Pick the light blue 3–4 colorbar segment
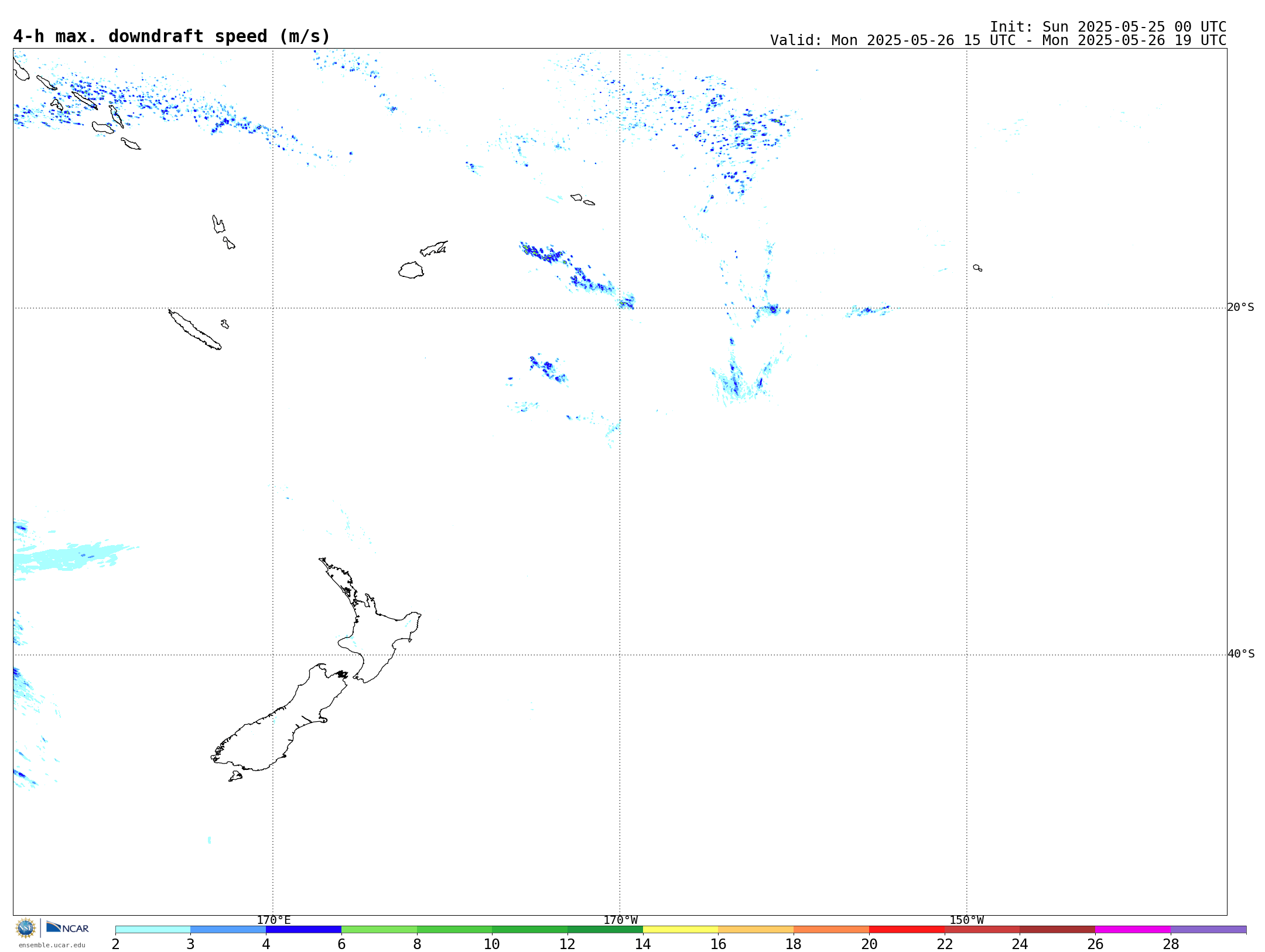 (x=228, y=930)
